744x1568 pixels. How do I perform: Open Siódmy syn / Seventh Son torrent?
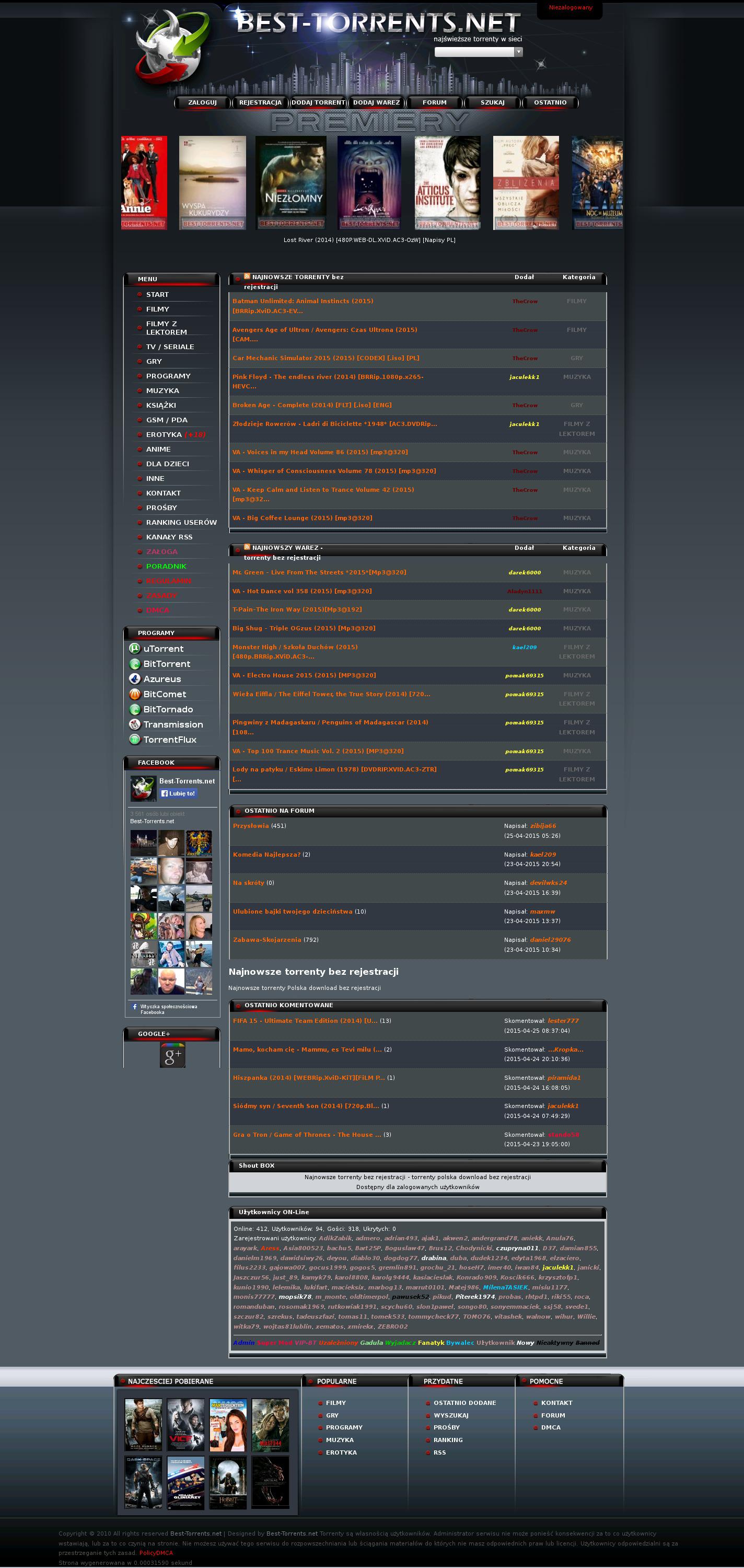(306, 1106)
